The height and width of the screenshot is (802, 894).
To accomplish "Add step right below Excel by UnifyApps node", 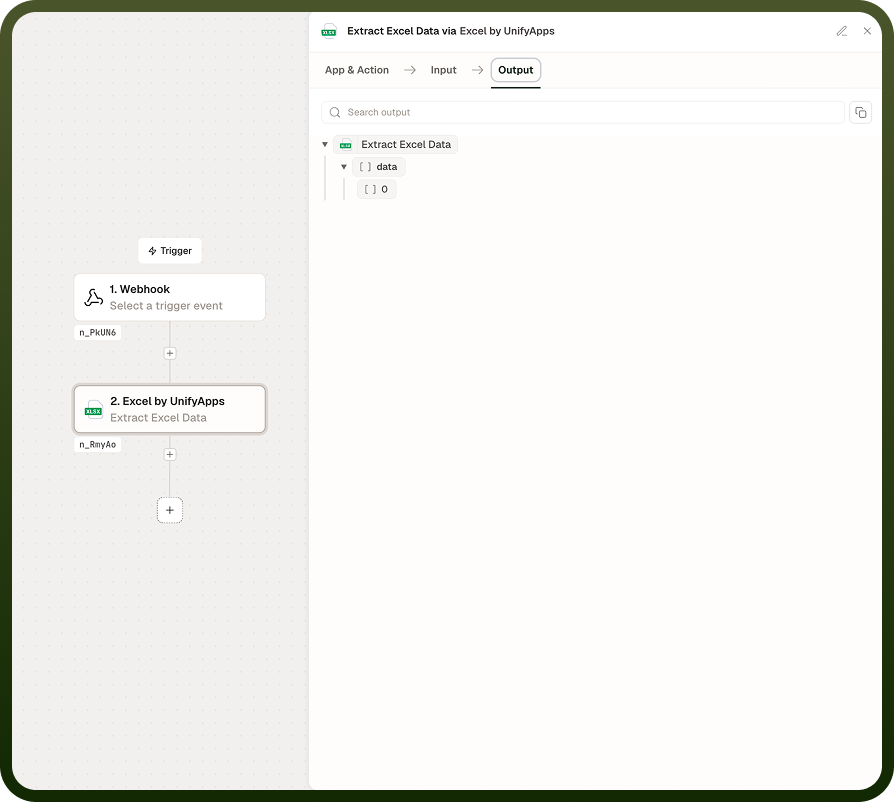I will coord(170,454).
